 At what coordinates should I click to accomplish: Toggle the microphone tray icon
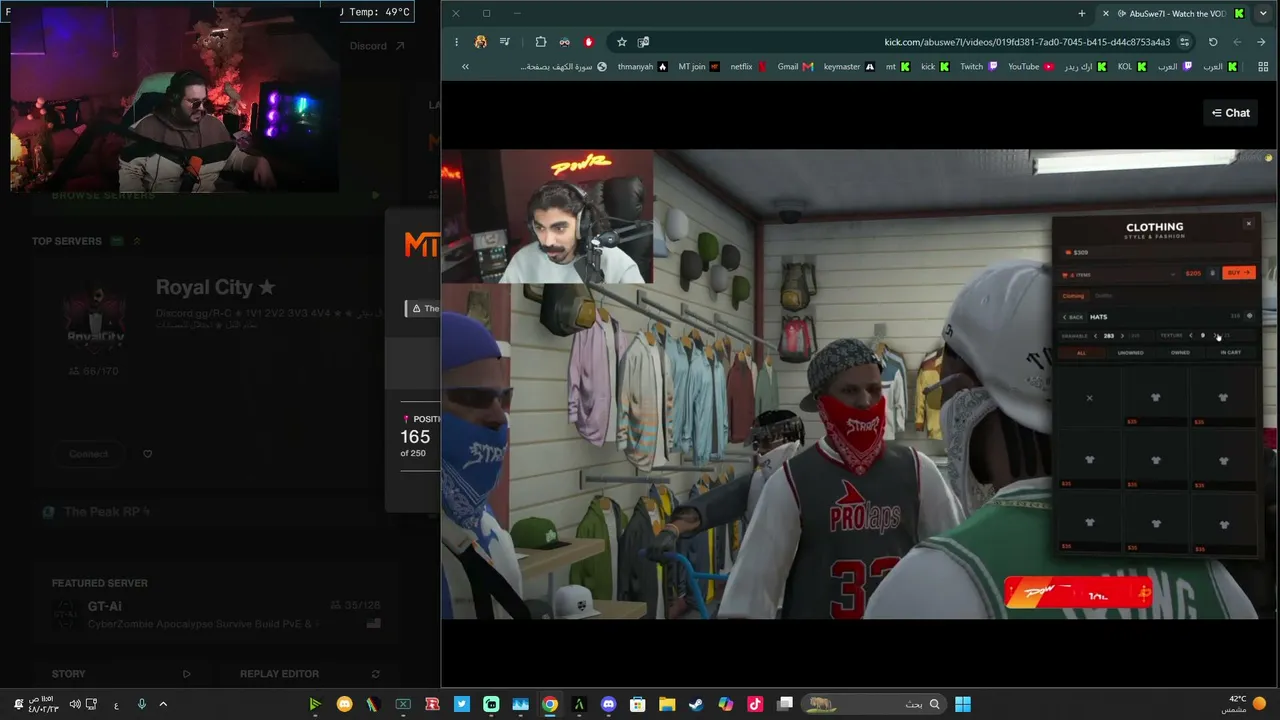(141, 704)
